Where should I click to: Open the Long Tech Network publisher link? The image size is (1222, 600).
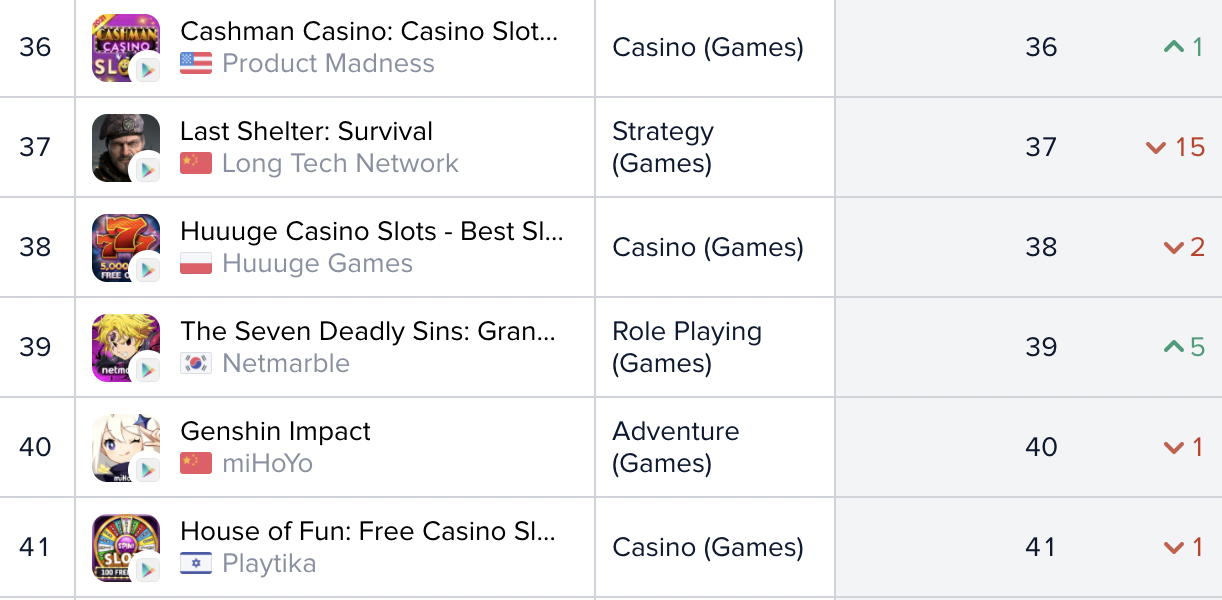tap(340, 163)
